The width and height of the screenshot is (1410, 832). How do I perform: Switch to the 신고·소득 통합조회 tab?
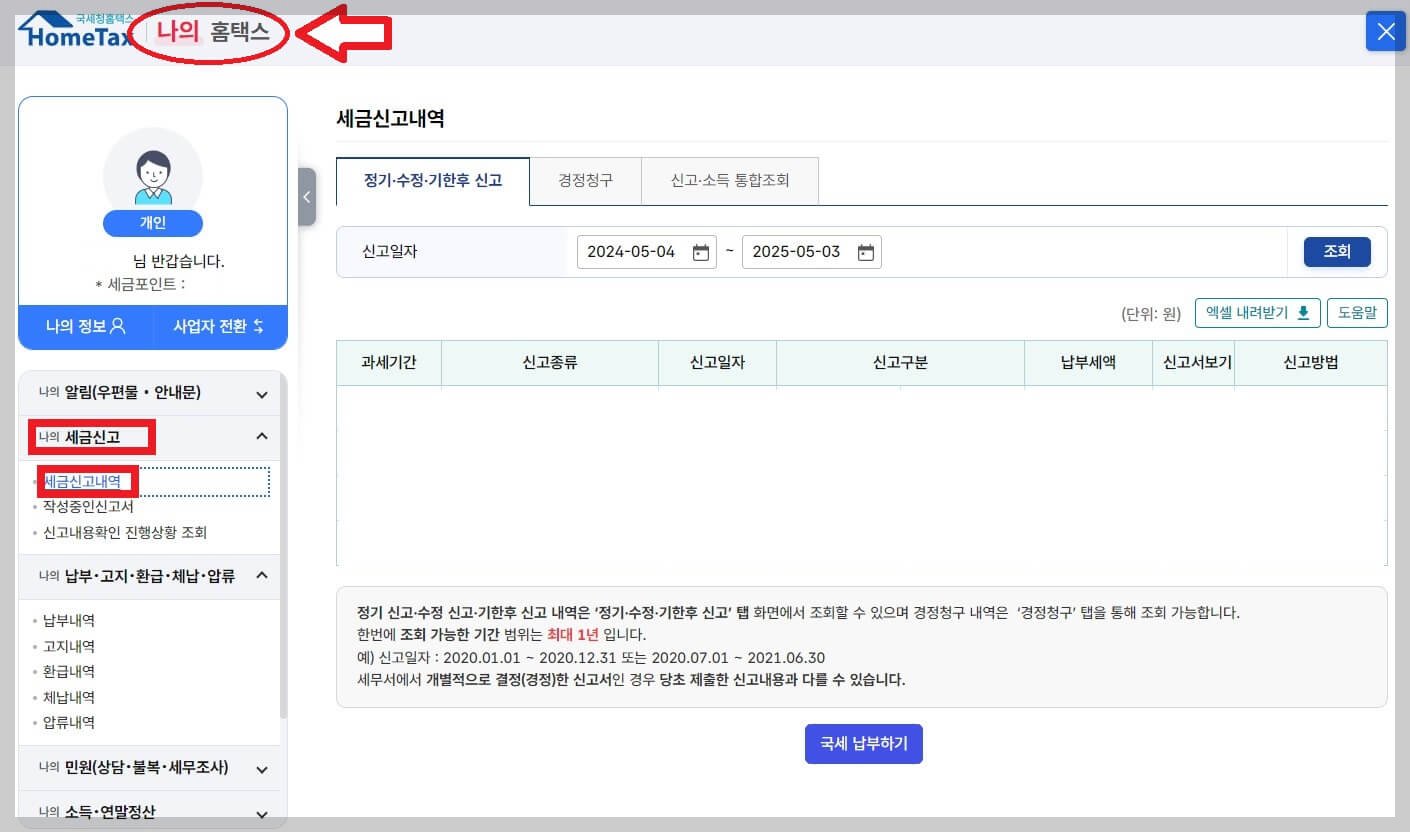pos(730,181)
